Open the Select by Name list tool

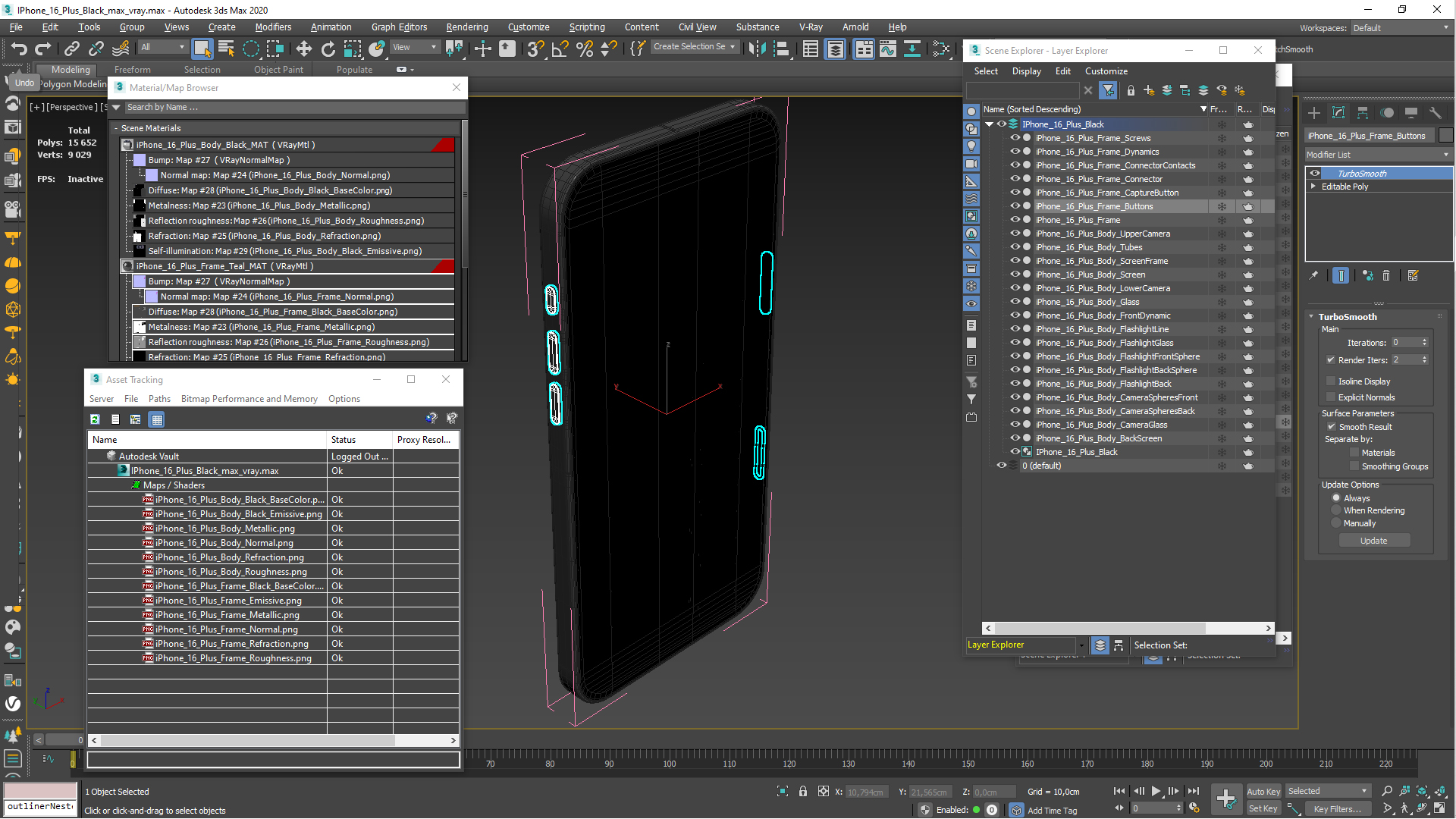pyautogui.click(x=226, y=49)
